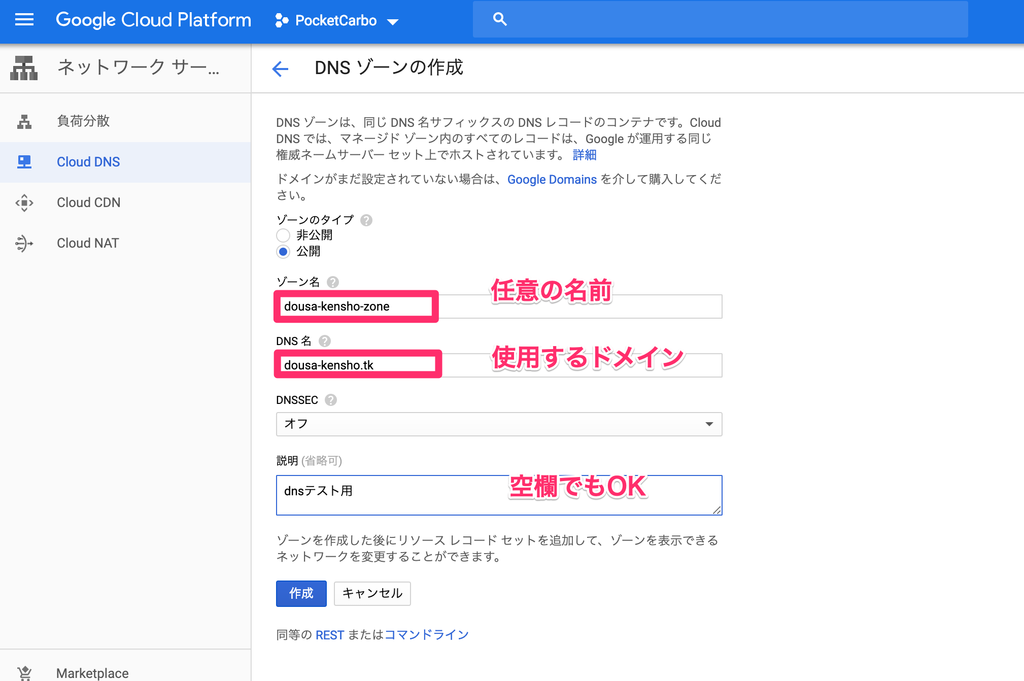This screenshot has height=681, width=1024.
Task: Open the Google Domains link
Action: (552, 179)
